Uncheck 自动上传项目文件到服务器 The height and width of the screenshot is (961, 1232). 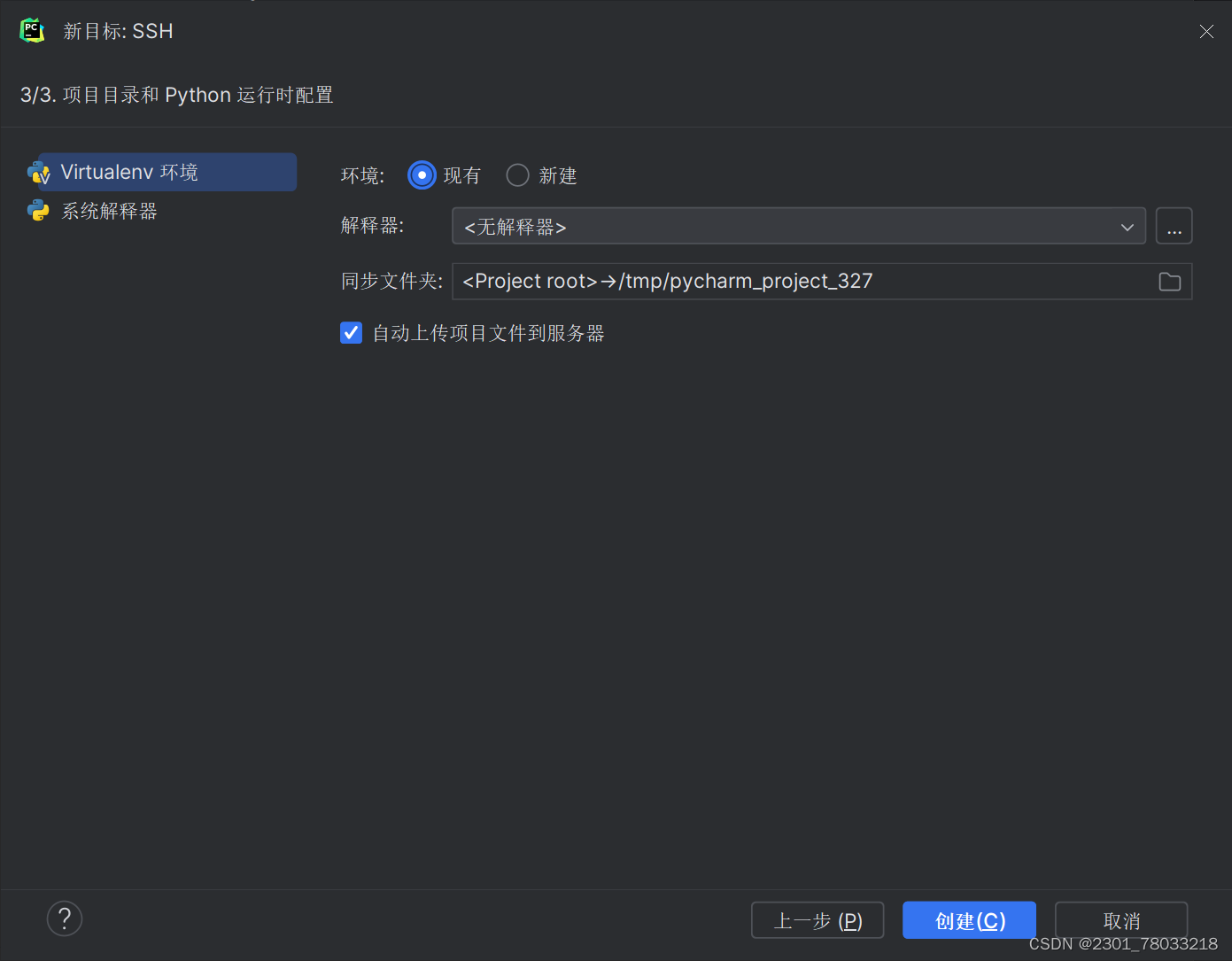(x=351, y=332)
